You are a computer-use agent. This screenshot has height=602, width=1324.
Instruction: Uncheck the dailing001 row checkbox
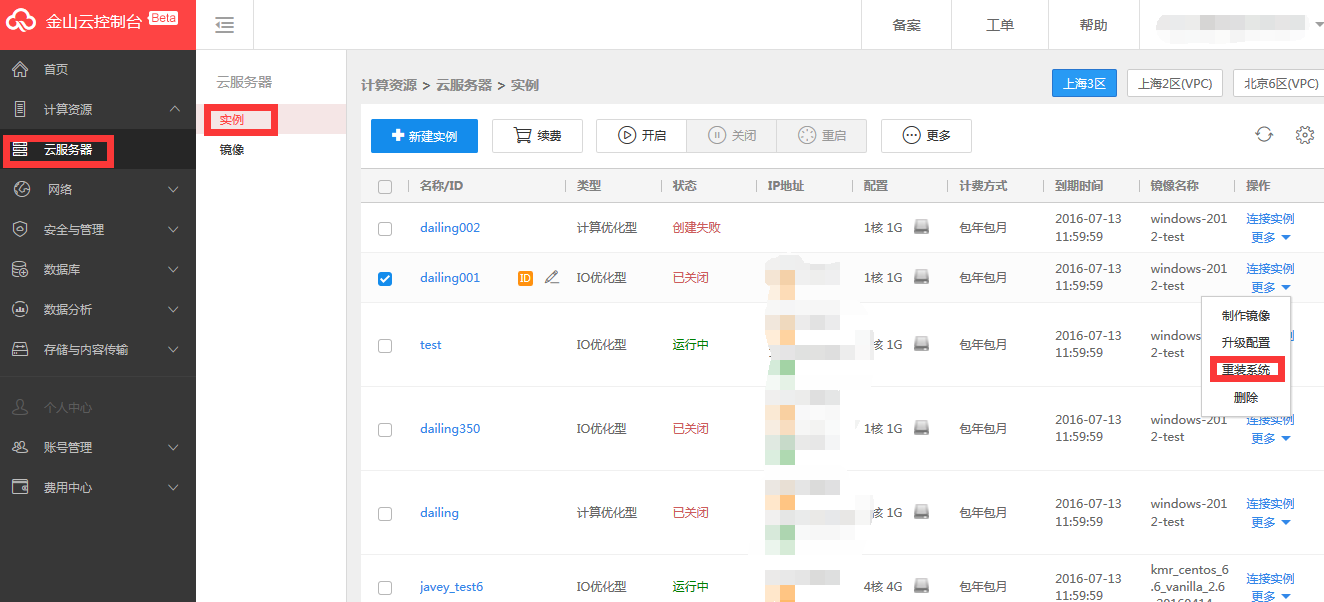385,279
